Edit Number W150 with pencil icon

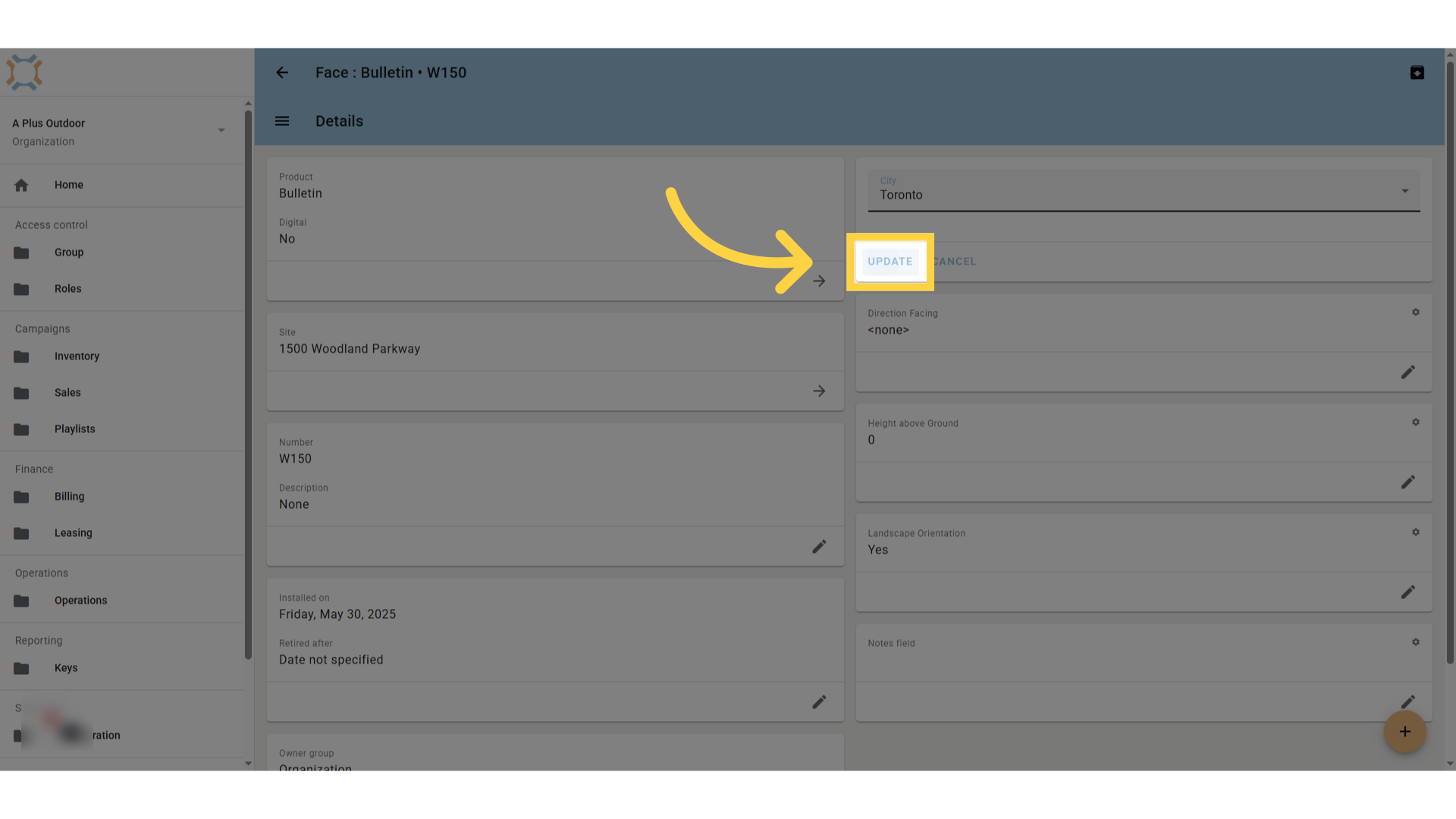coord(819,547)
